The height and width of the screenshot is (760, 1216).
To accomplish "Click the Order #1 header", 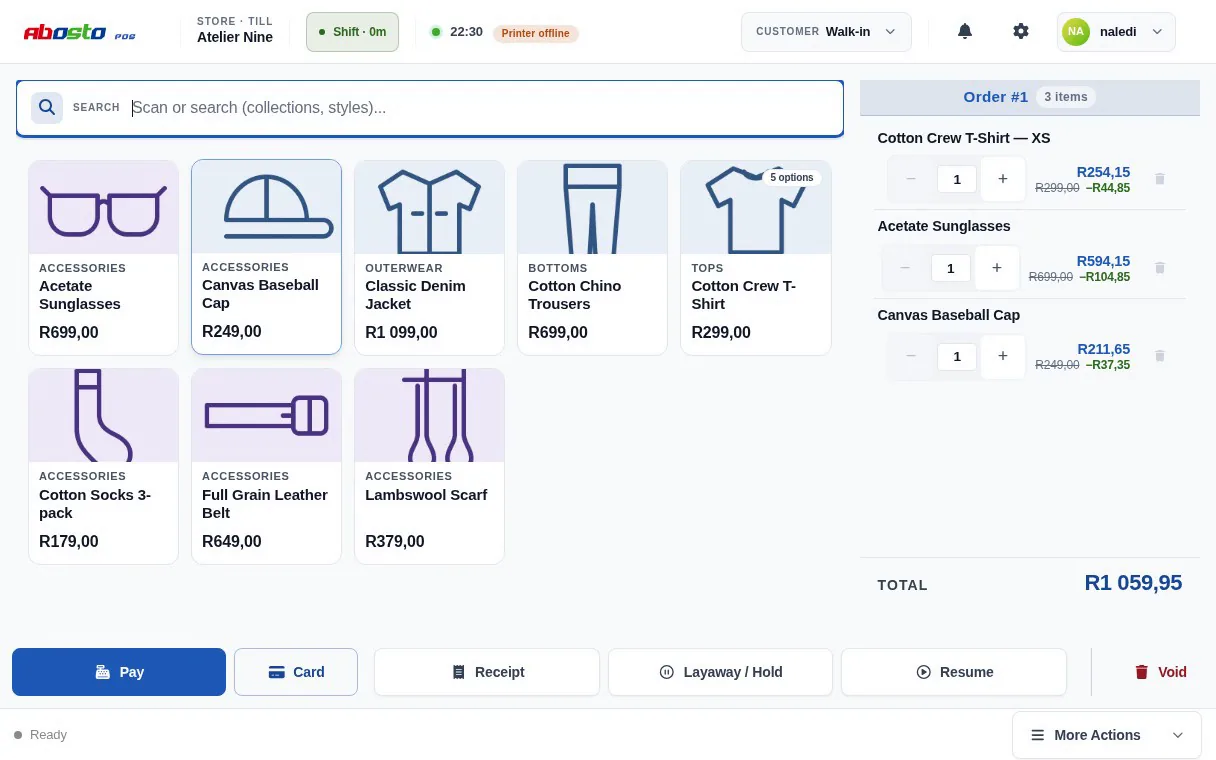I will coord(995,97).
